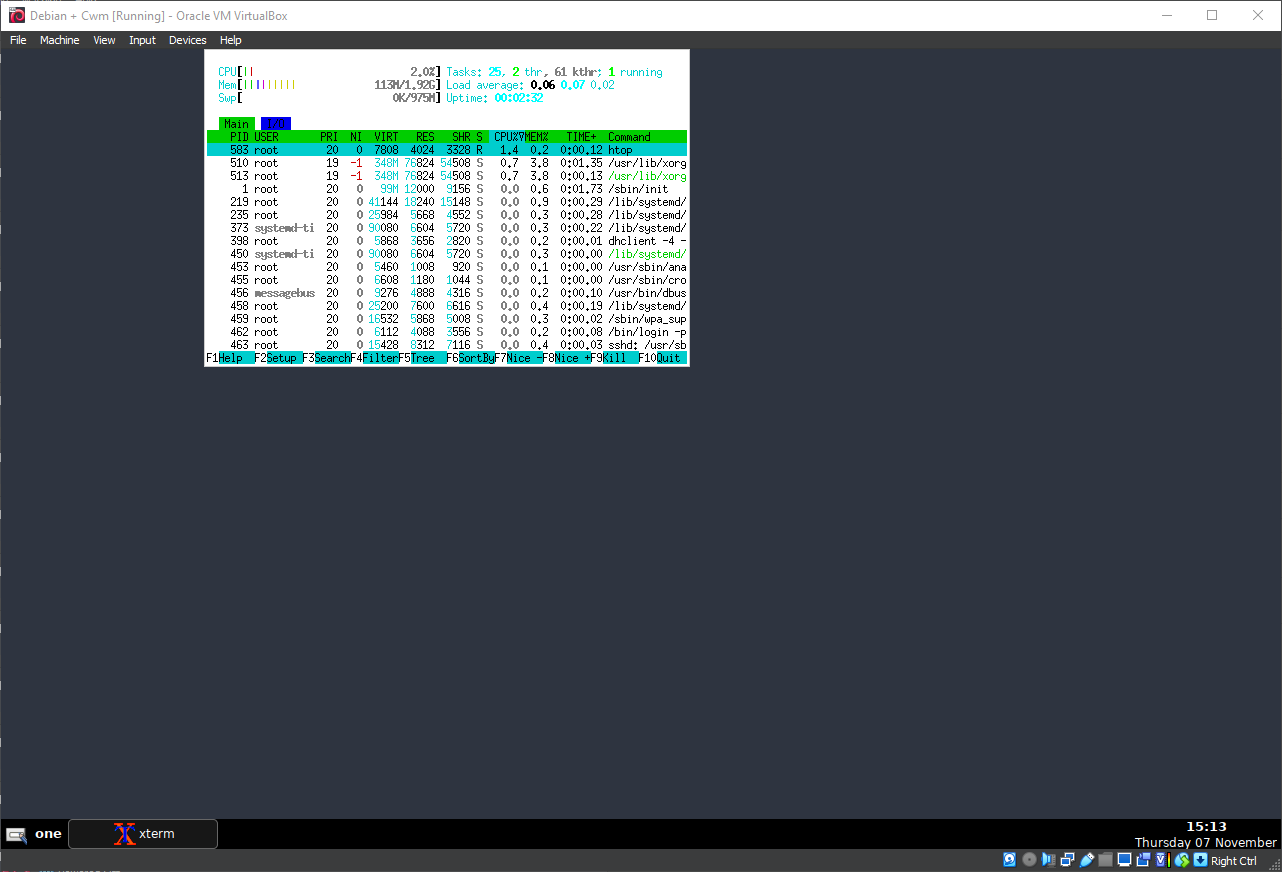
Task: Open the network adapters status icon
Action: (x=1067, y=860)
